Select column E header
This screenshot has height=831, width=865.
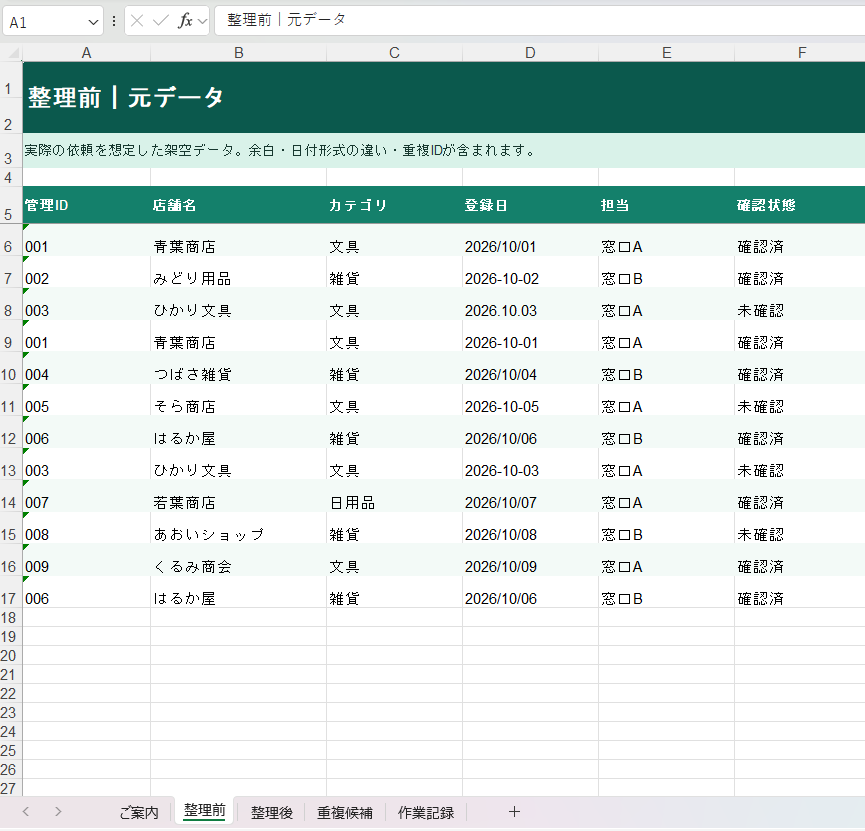click(666, 53)
